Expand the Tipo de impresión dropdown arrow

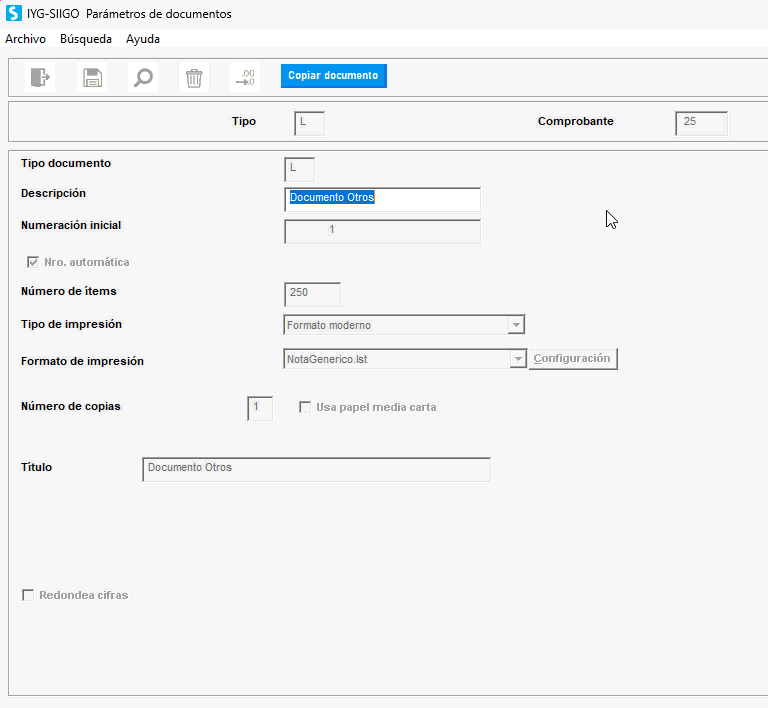click(516, 325)
